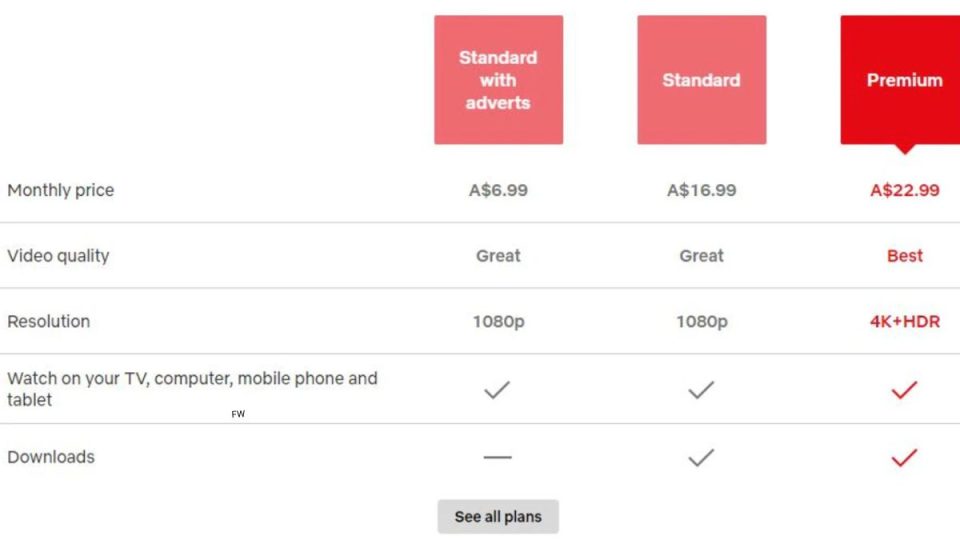Click the Best video quality value
The height and width of the screenshot is (560, 960).
coord(904,256)
